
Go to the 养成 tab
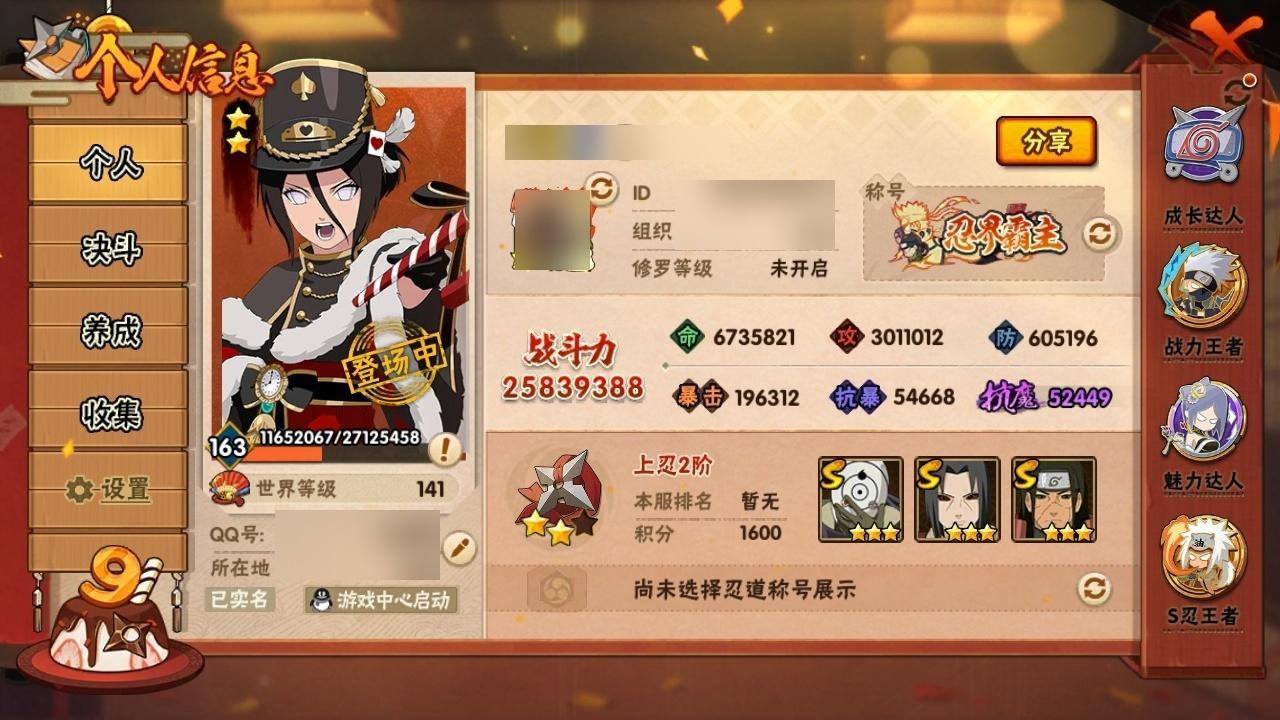coord(109,329)
